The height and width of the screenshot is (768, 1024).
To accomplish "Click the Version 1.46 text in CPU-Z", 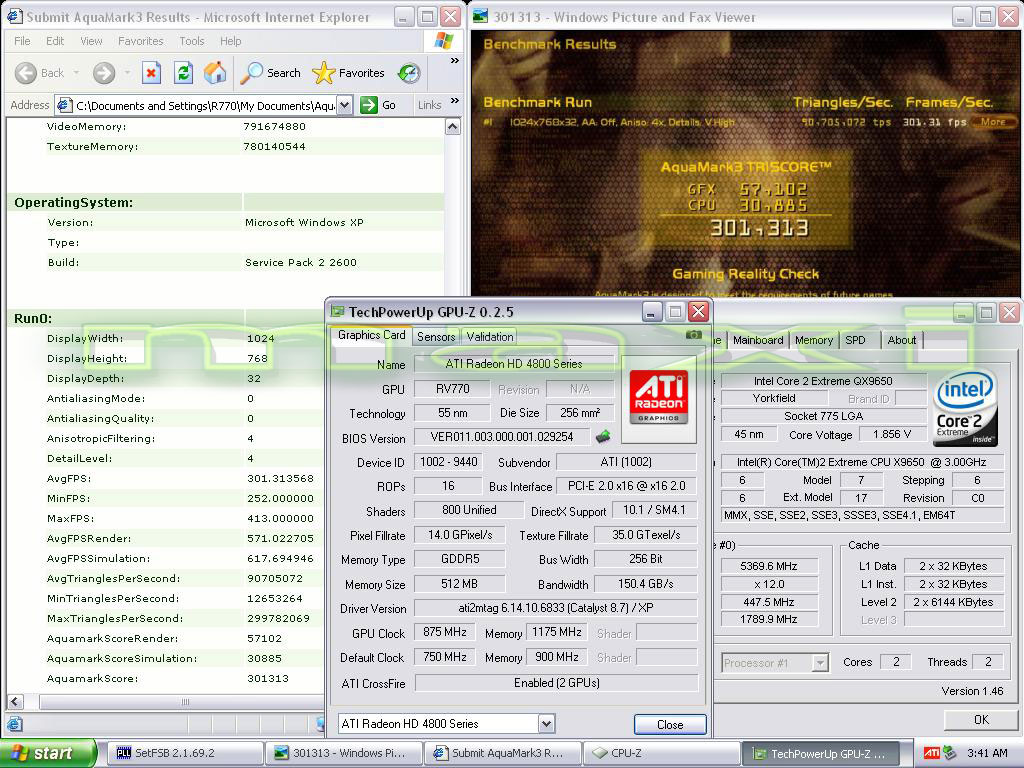I will tap(972, 691).
